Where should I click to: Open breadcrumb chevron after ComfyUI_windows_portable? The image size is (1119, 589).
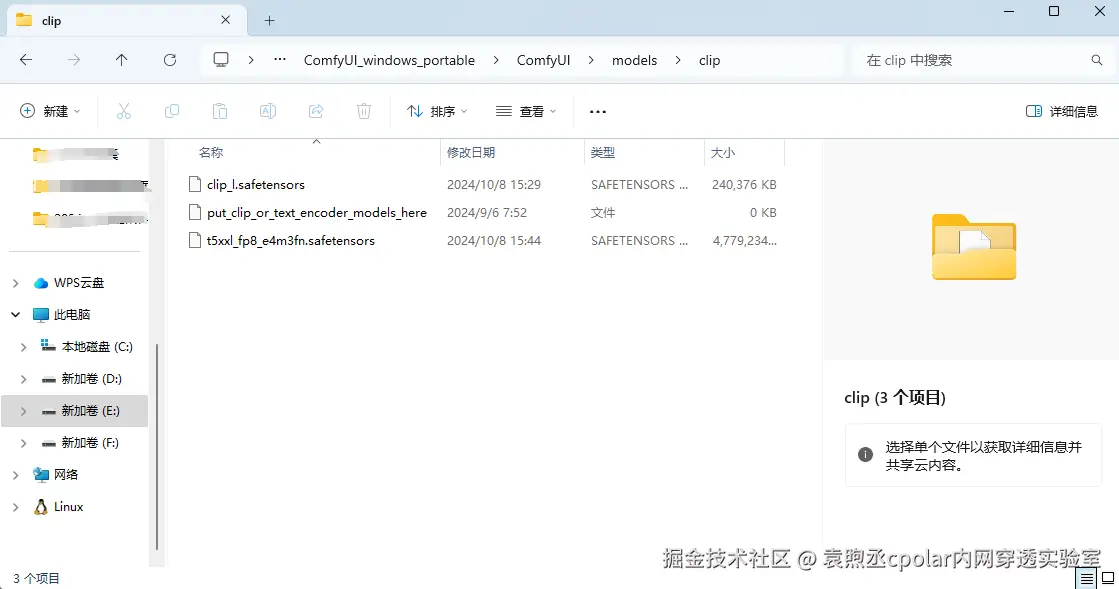(496, 60)
